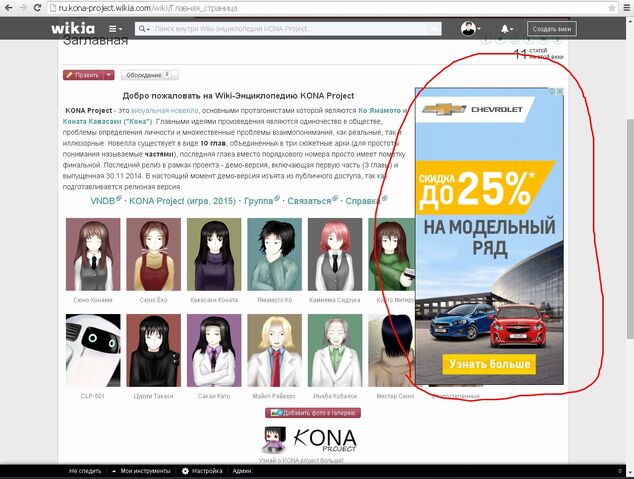Open Цуруги Такаси portrait thumbnail
This screenshot has height=479, width=634.
(154, 350)
